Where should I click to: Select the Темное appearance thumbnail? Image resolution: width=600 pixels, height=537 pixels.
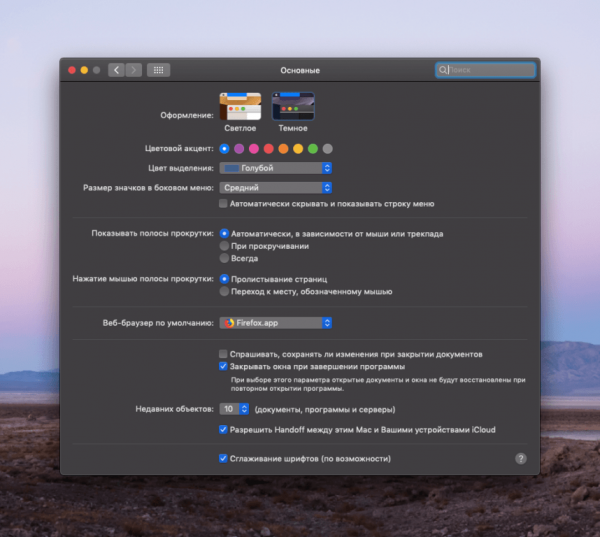293,106
